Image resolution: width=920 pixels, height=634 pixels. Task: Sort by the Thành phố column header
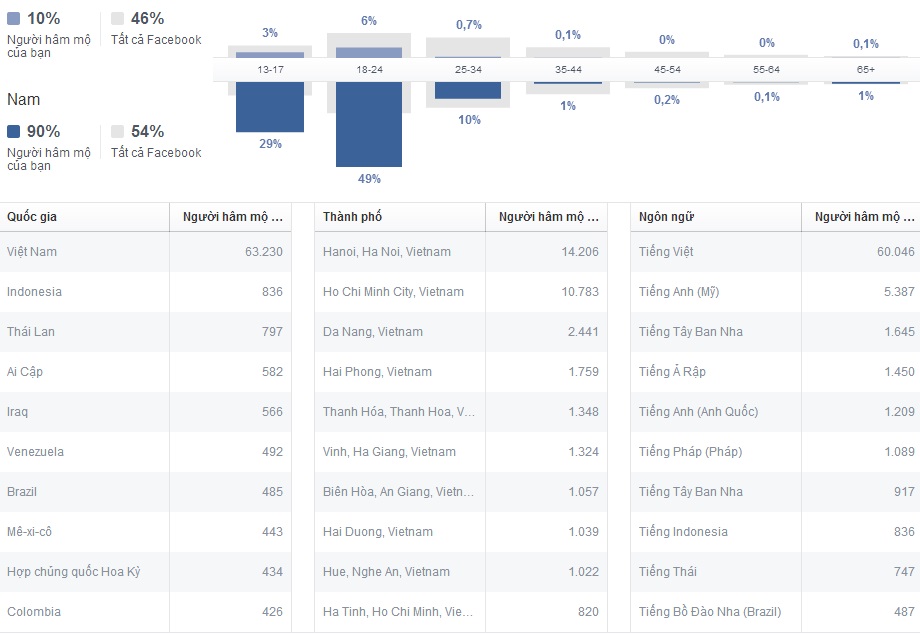click(x=352, y=217)
